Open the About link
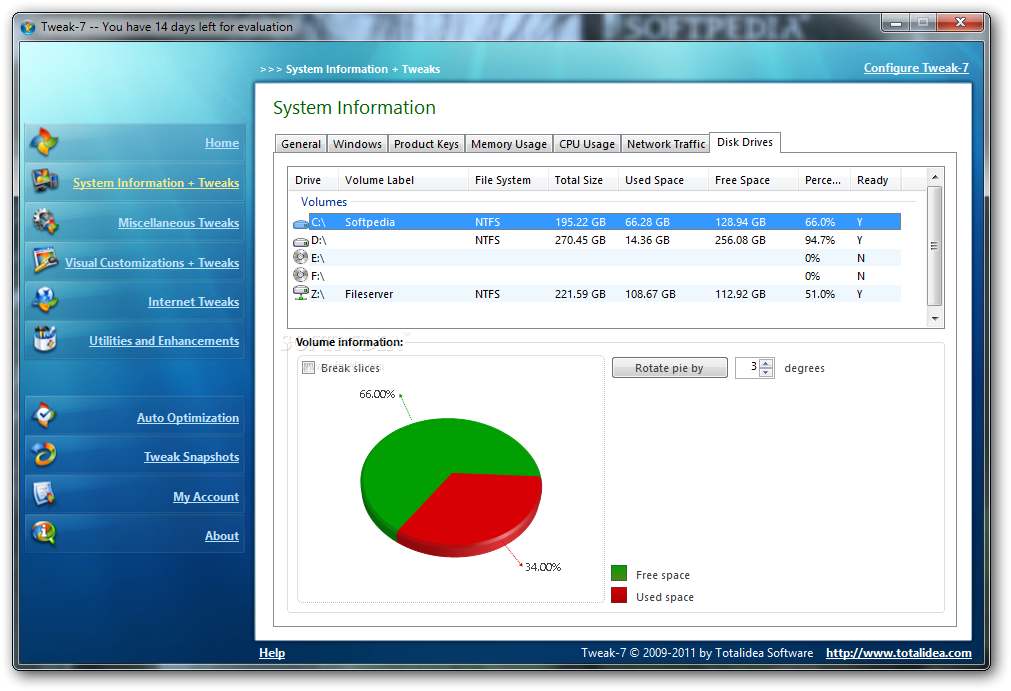The image size is (1011, 691). coord(222,536)
